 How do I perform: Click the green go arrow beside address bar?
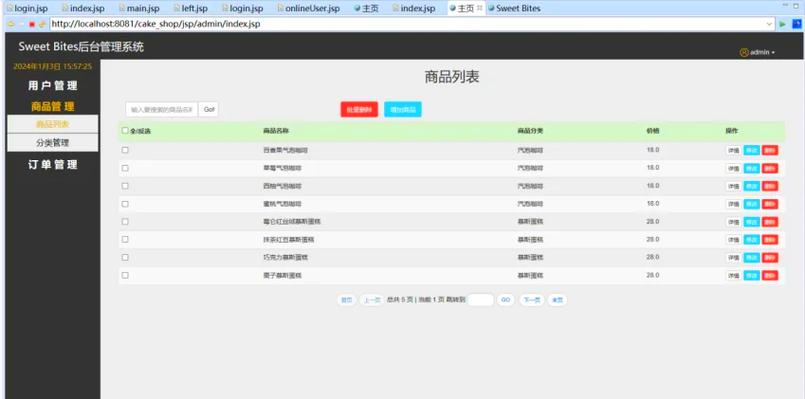(x=783, y=24)
